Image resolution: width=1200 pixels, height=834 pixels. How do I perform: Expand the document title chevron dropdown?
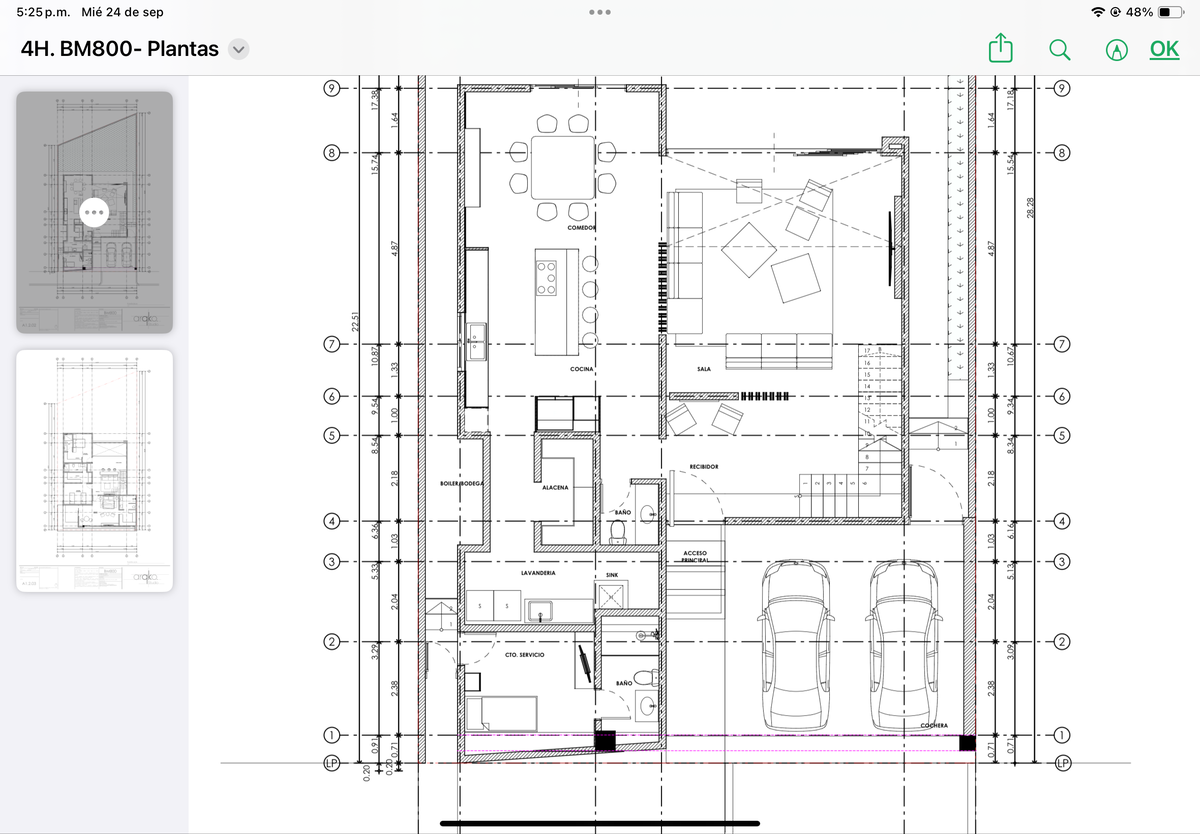[238, 49]
